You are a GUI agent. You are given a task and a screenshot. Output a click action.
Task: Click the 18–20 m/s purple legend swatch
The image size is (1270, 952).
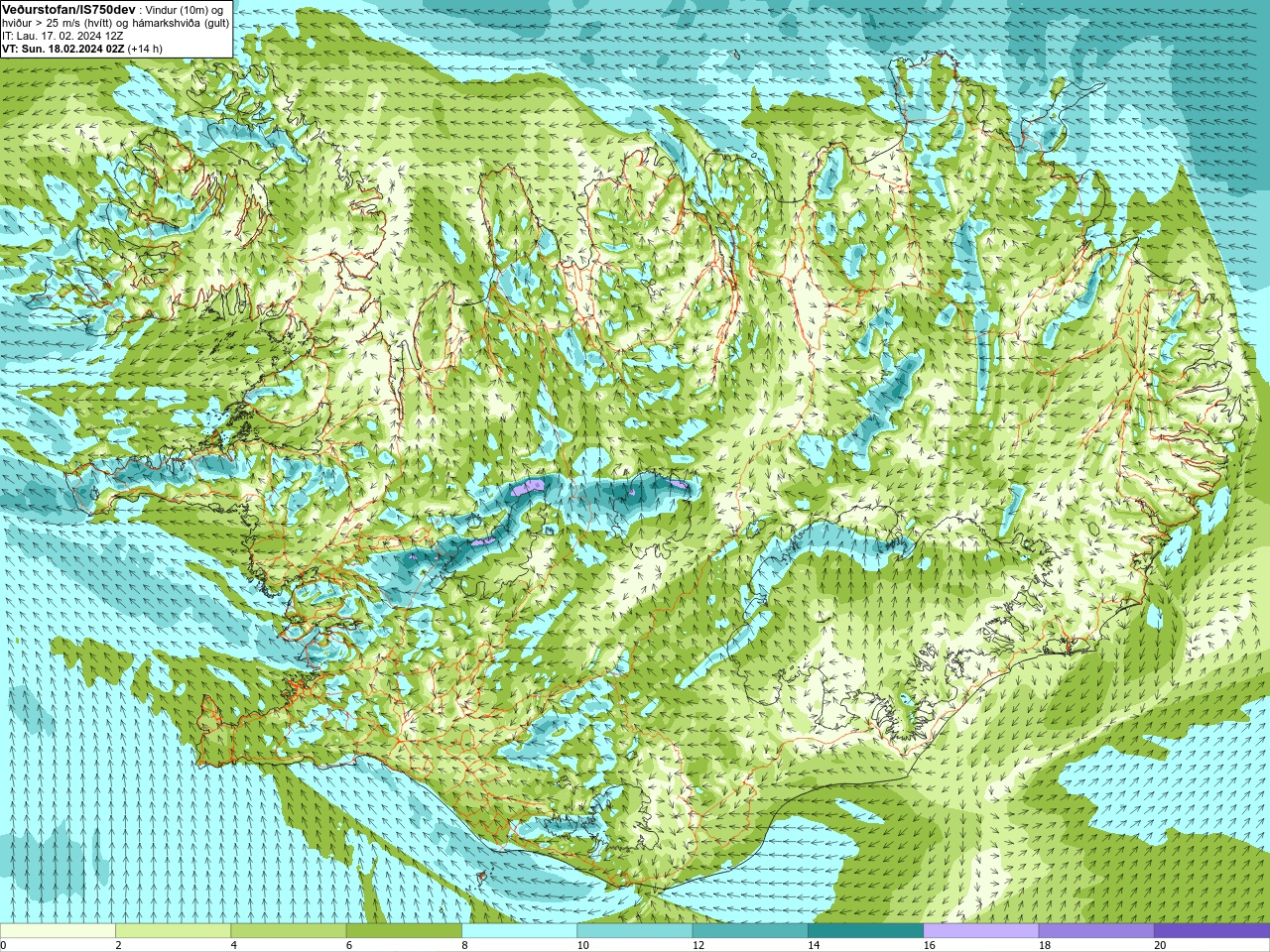(x=1096, y=931)
